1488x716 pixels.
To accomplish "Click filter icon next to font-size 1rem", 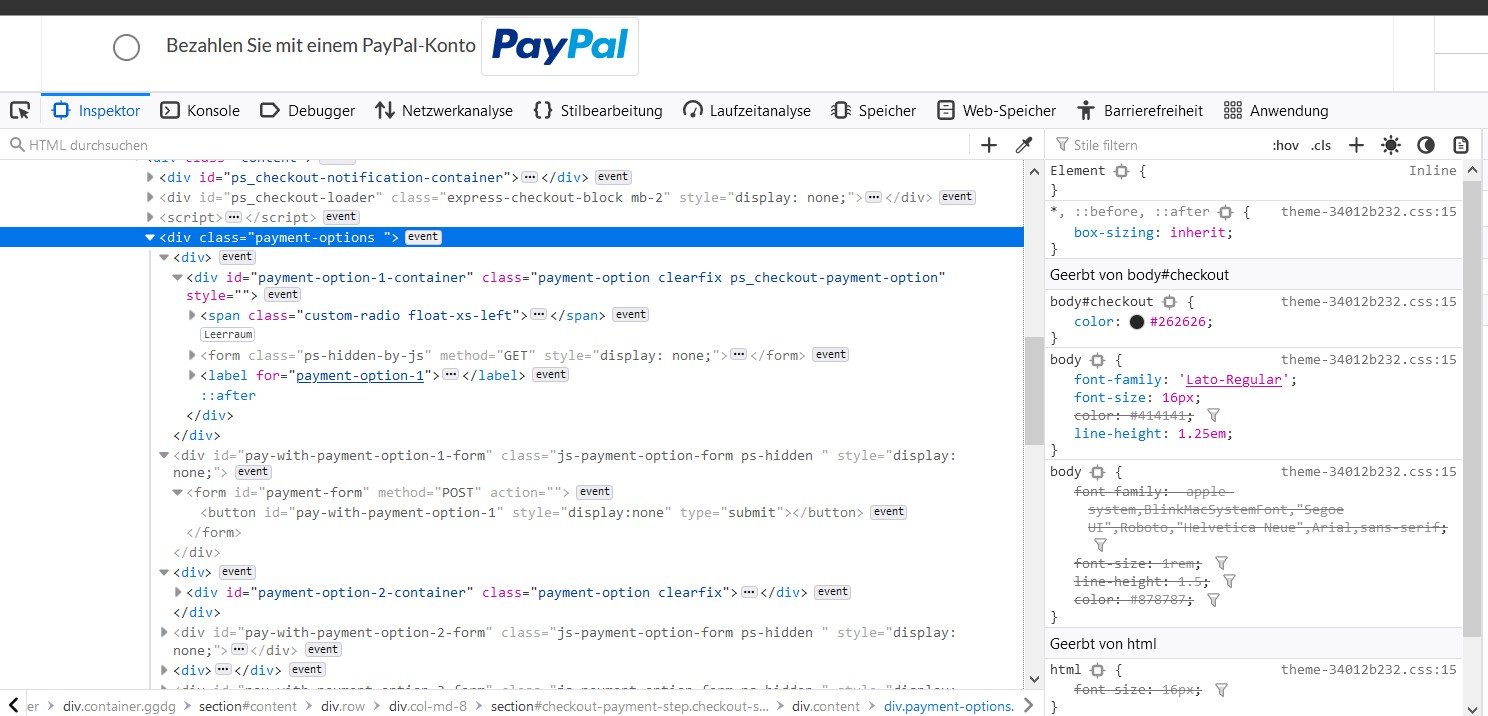I will coord(1221,563).
